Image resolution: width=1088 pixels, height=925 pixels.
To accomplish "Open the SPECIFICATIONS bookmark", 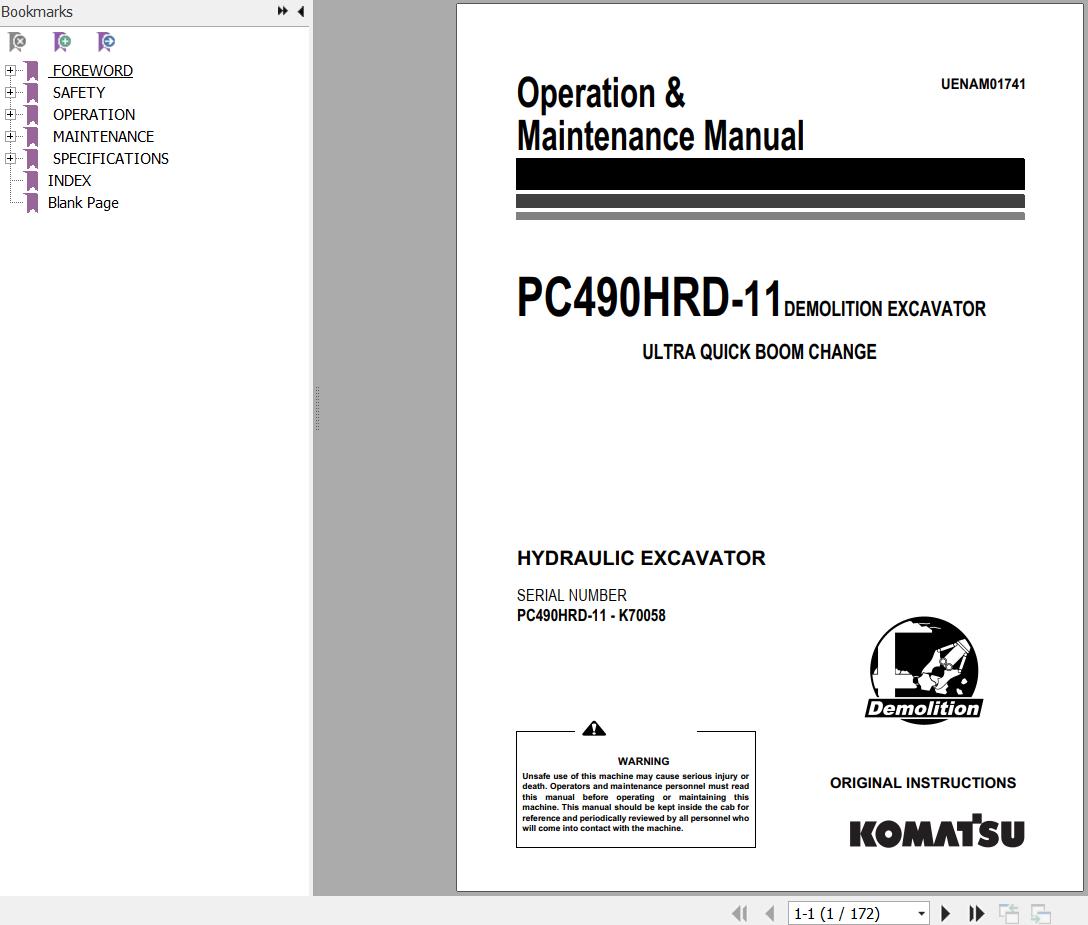I will pos(110,159).
